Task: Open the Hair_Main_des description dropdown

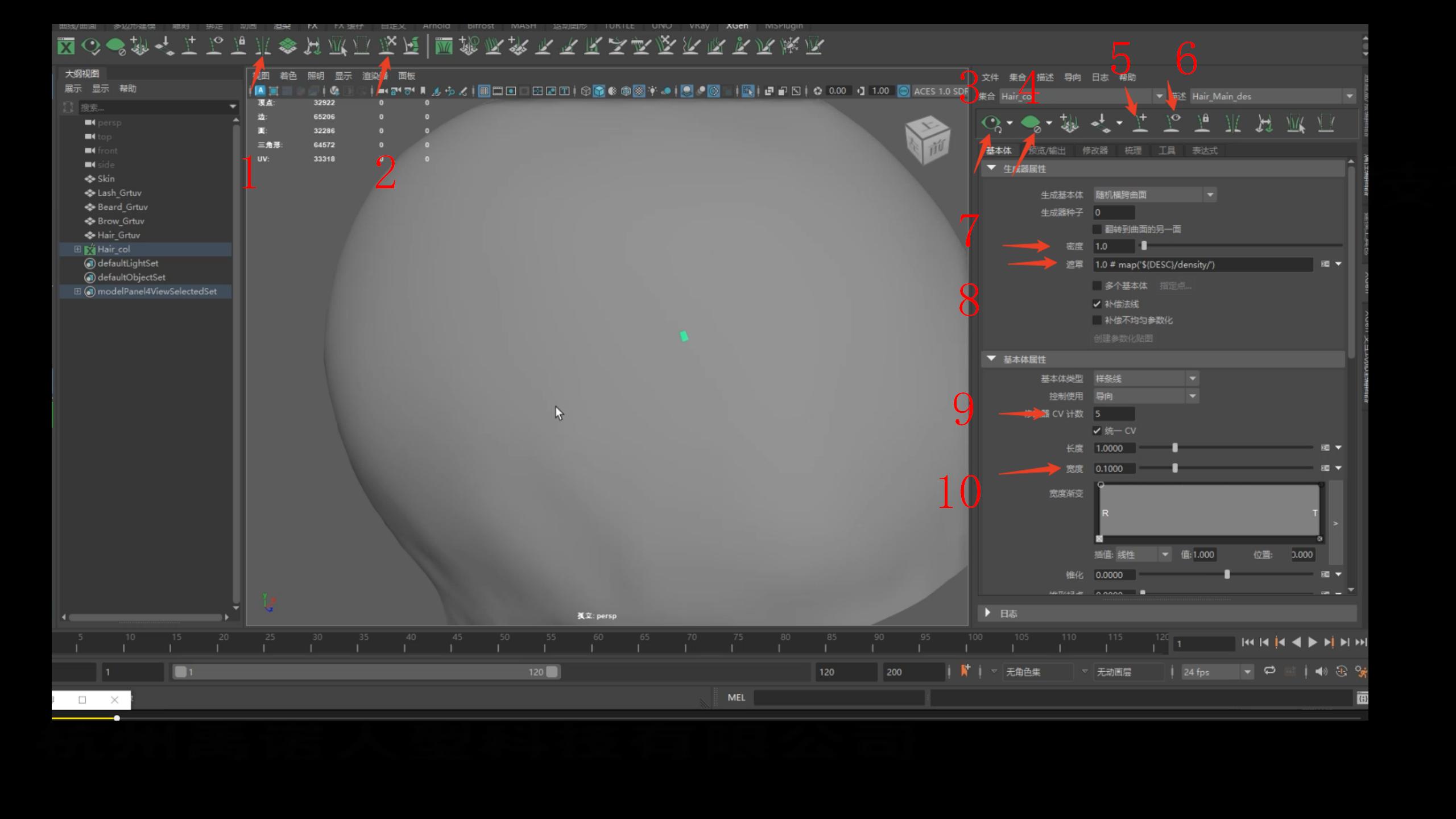Action: (x=1349, y=97)
